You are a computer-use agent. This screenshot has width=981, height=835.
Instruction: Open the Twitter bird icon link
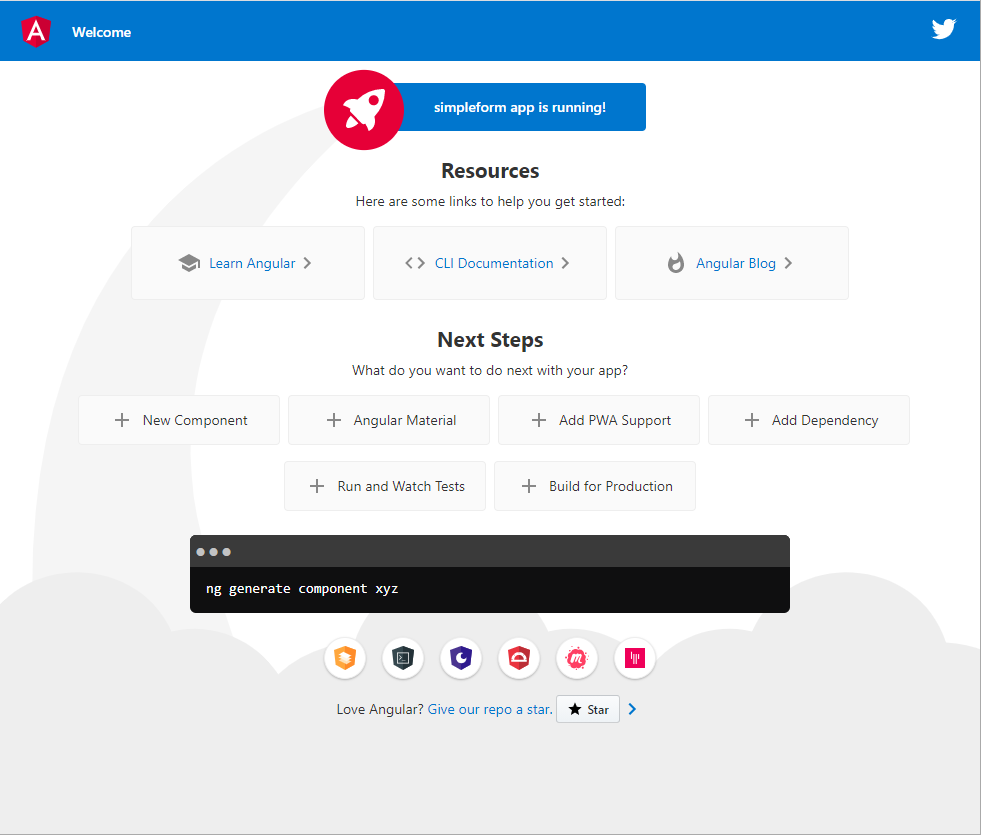click(943, 29)
